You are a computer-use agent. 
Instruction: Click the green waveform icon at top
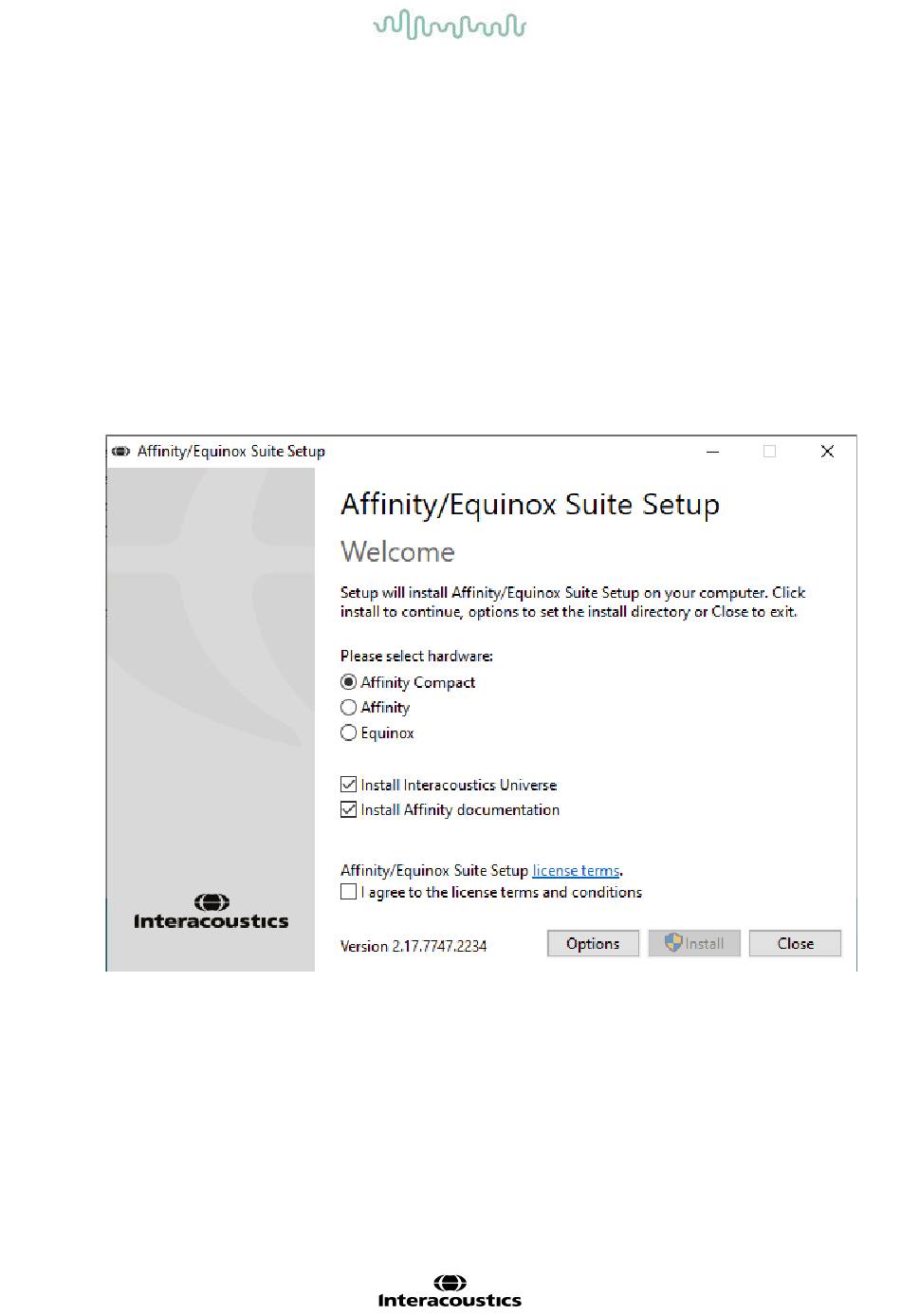(x=450, y=26)
